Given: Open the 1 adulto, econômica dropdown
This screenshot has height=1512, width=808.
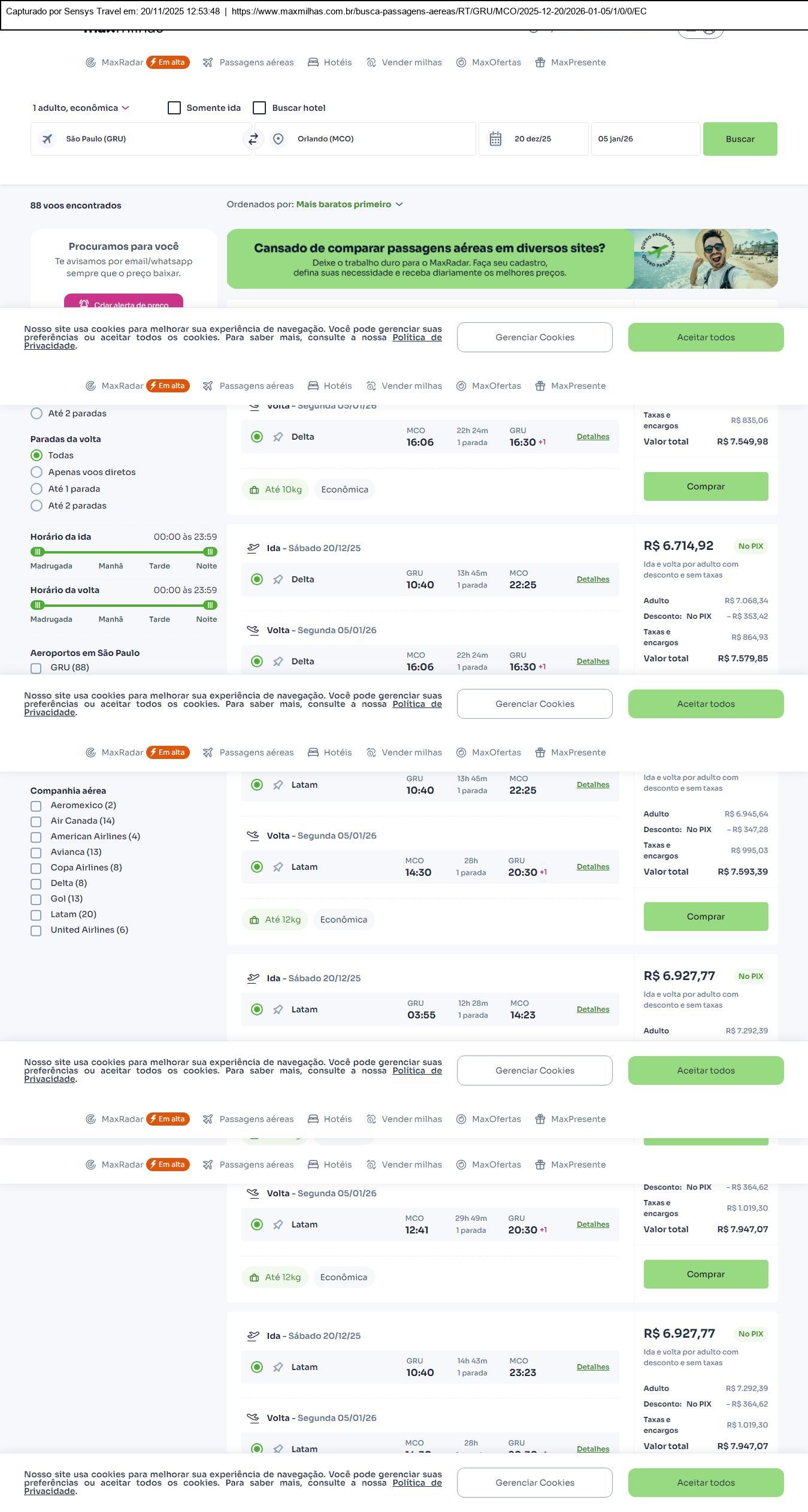Looking at the screenshot, I should 81,108.
